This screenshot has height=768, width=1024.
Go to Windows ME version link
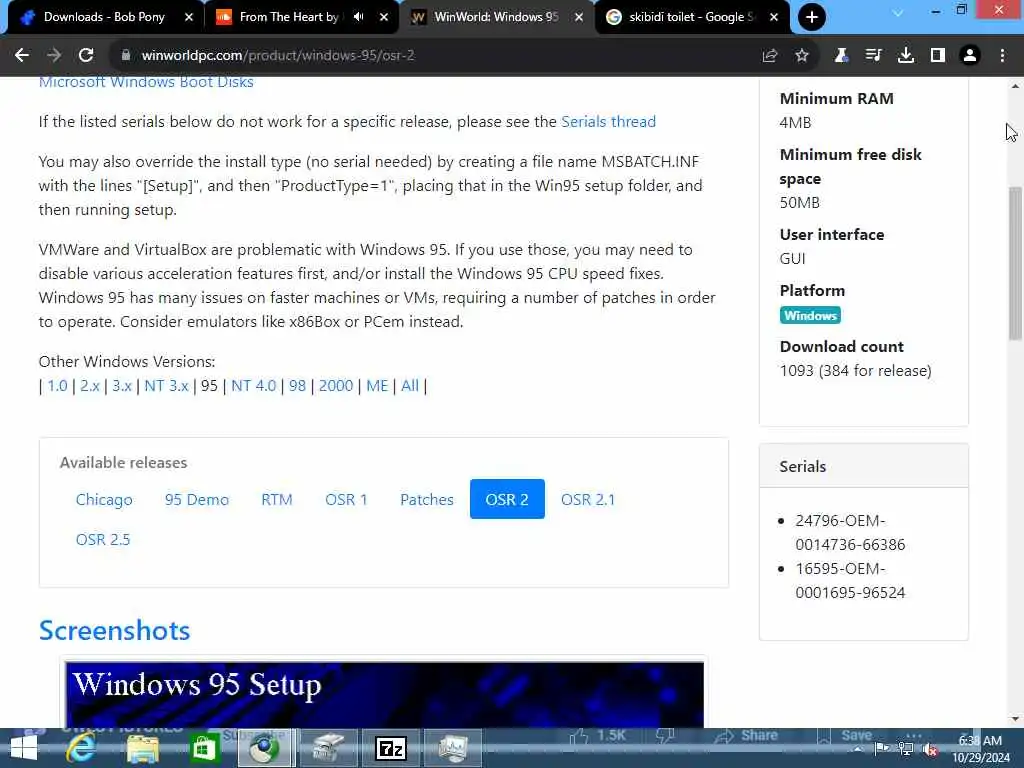pyautogui.click(x=377, y=386)
